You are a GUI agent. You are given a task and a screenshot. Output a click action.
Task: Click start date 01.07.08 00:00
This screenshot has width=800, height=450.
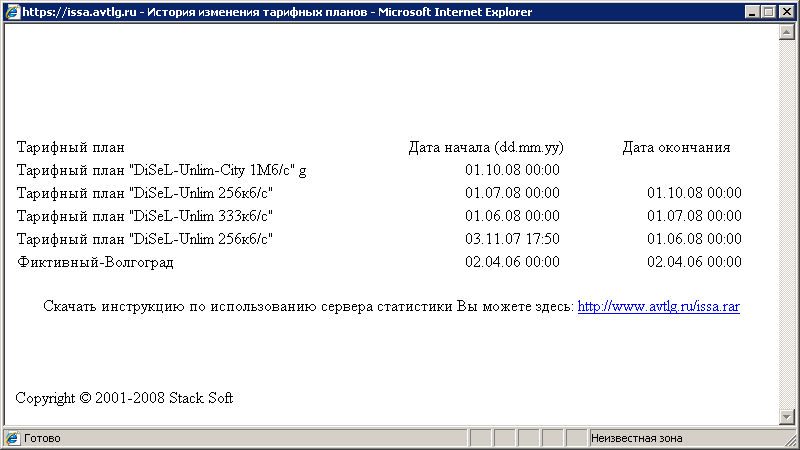pos(512,193)
